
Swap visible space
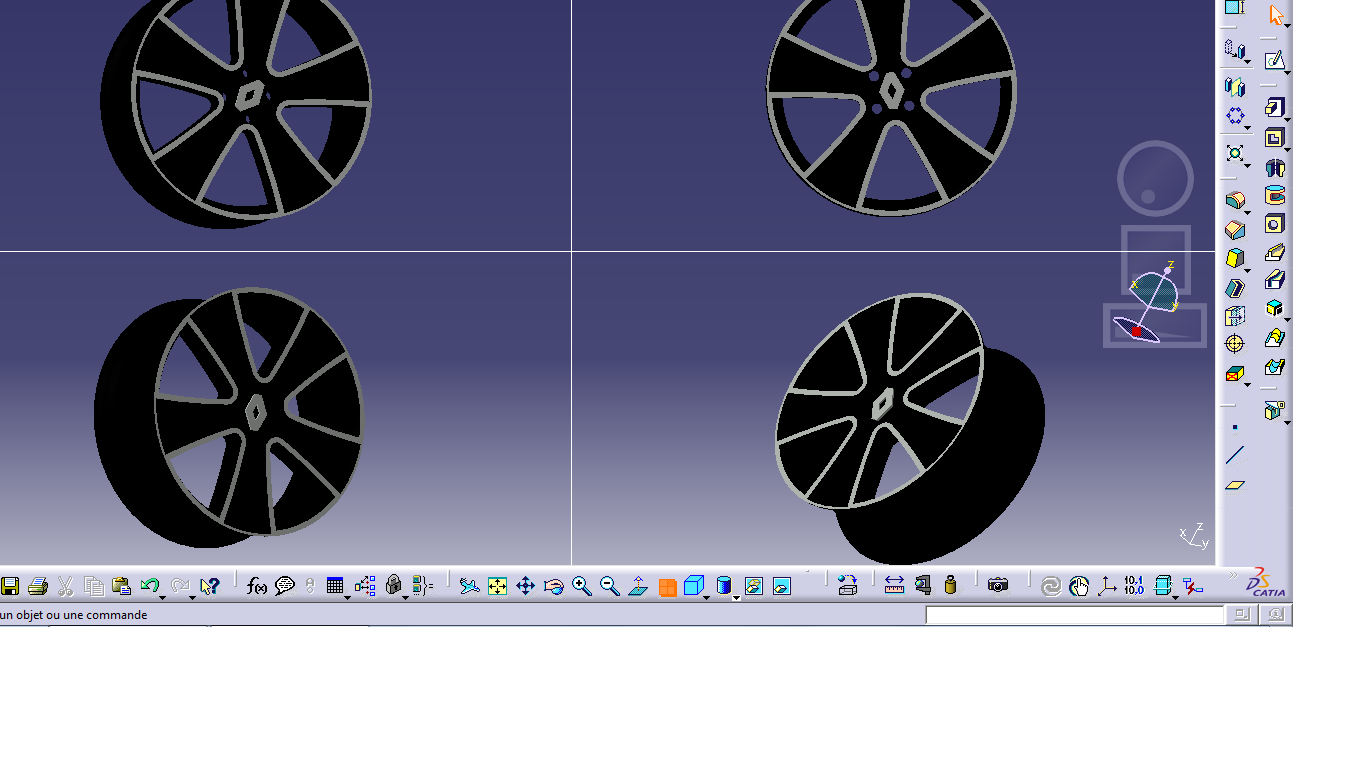tap(782, 586)
